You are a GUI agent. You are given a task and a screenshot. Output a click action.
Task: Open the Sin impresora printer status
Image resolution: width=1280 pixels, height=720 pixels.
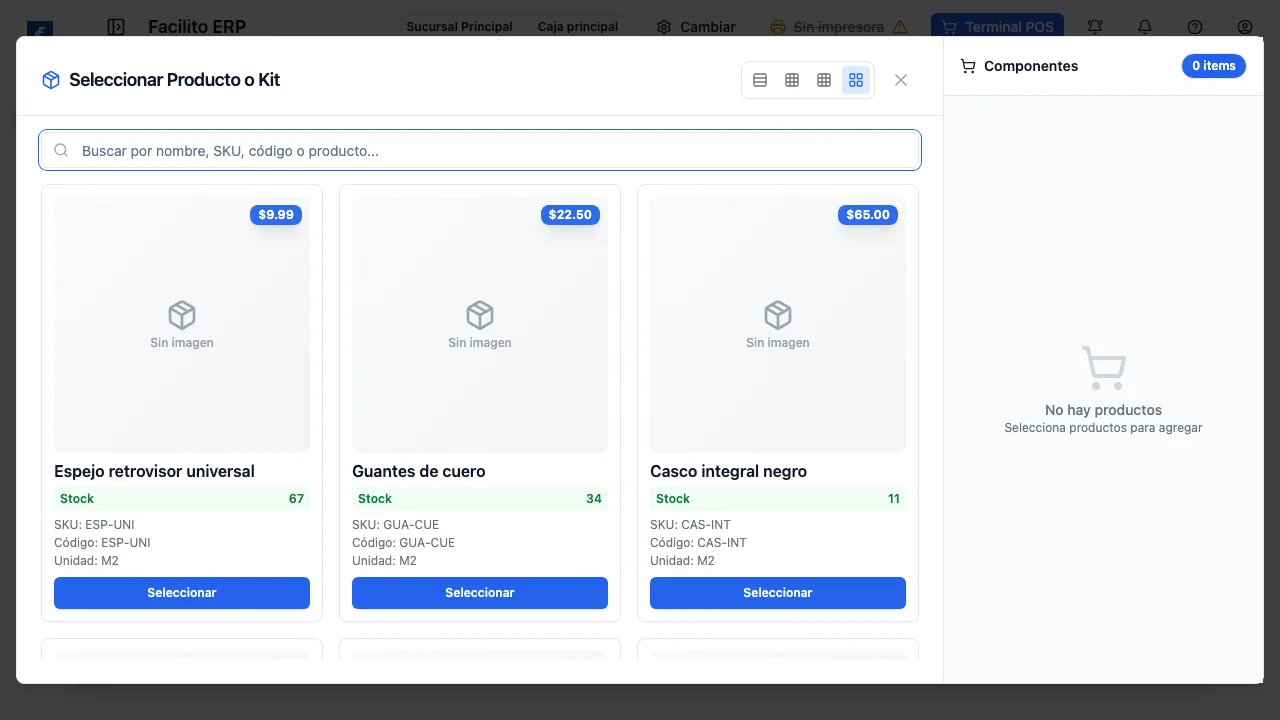[839, 27]
